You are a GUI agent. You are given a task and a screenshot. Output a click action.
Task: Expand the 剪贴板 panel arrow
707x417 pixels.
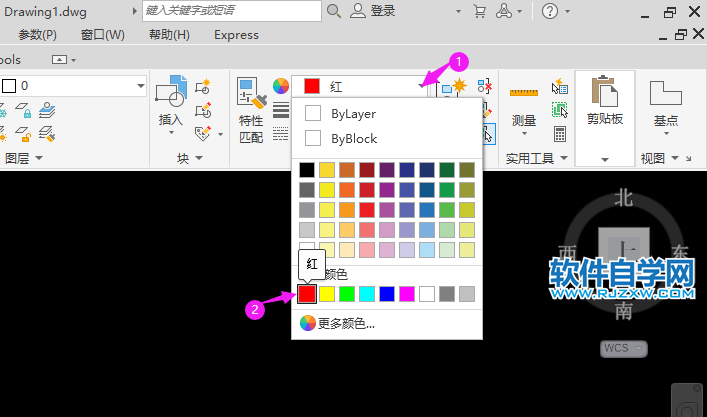pos(605,160)
